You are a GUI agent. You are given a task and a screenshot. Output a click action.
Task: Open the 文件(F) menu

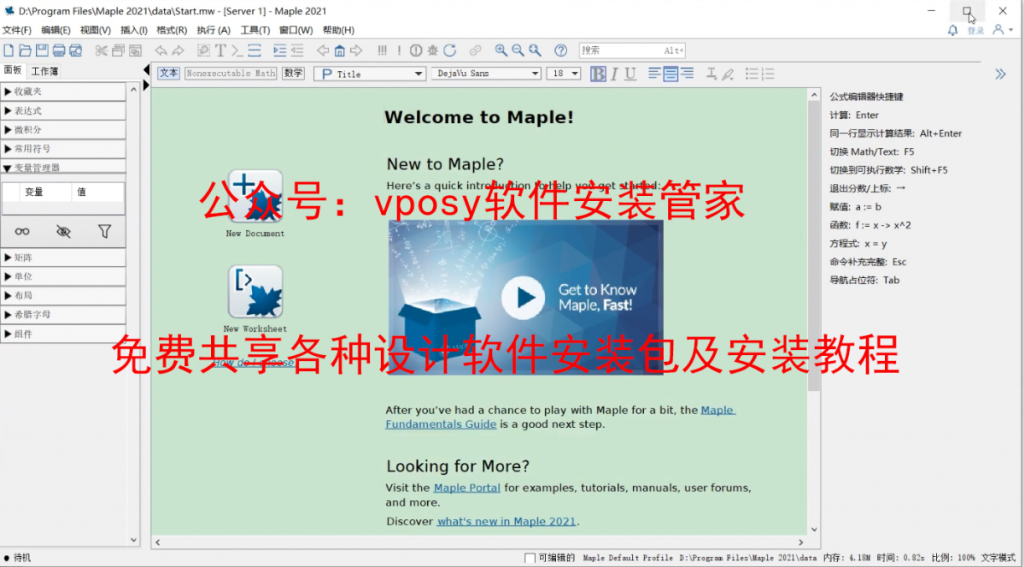point(17,30)
